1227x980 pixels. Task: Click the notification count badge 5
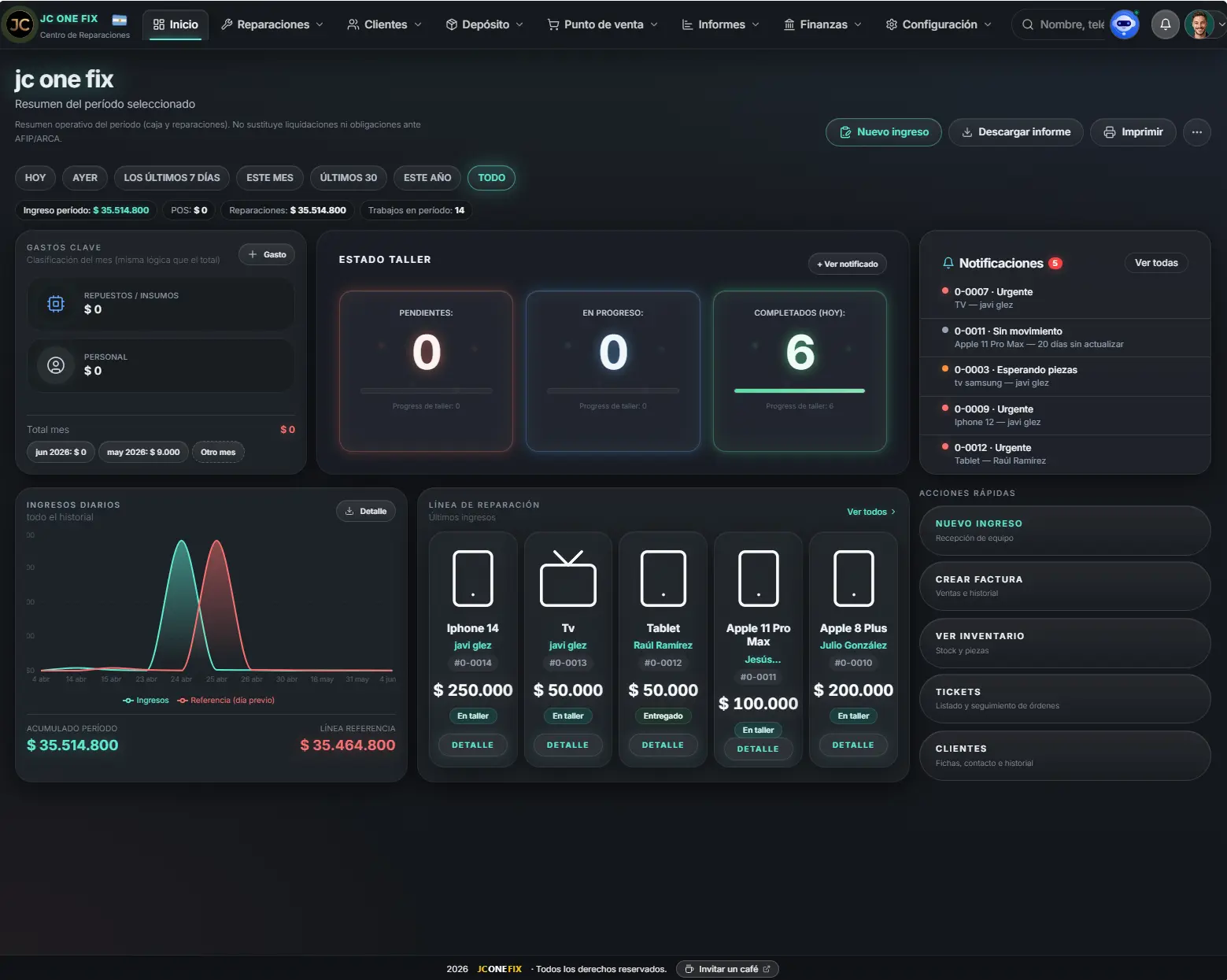click(x=1055, y=264)
